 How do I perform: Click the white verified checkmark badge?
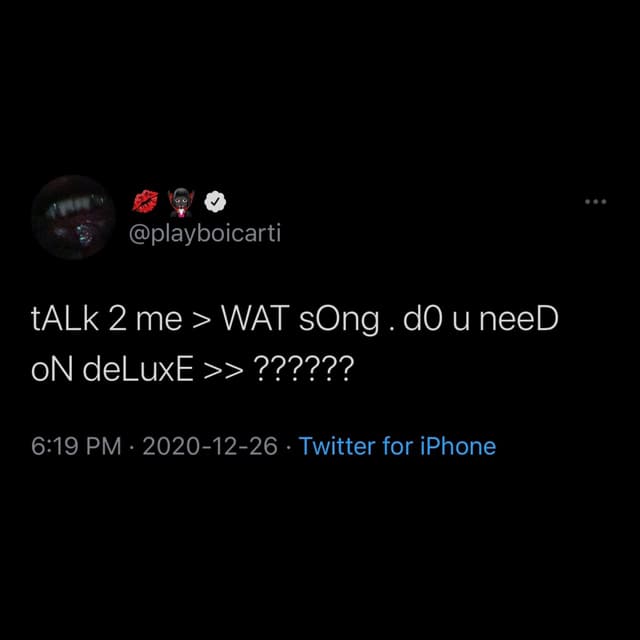[215, 201]
